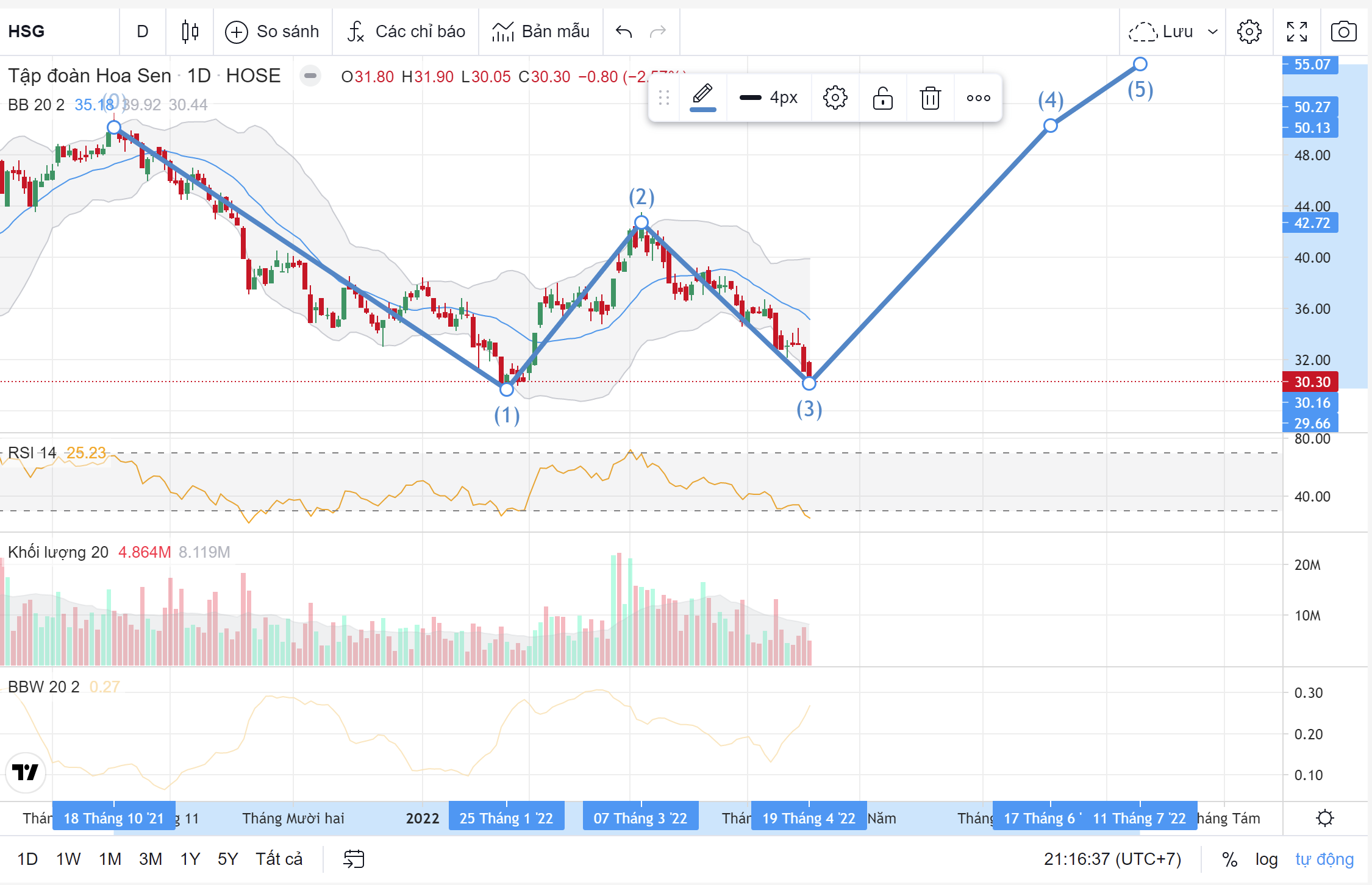Toggle log scale mode
The image size is (1372, 885).
click(1267, 859)
